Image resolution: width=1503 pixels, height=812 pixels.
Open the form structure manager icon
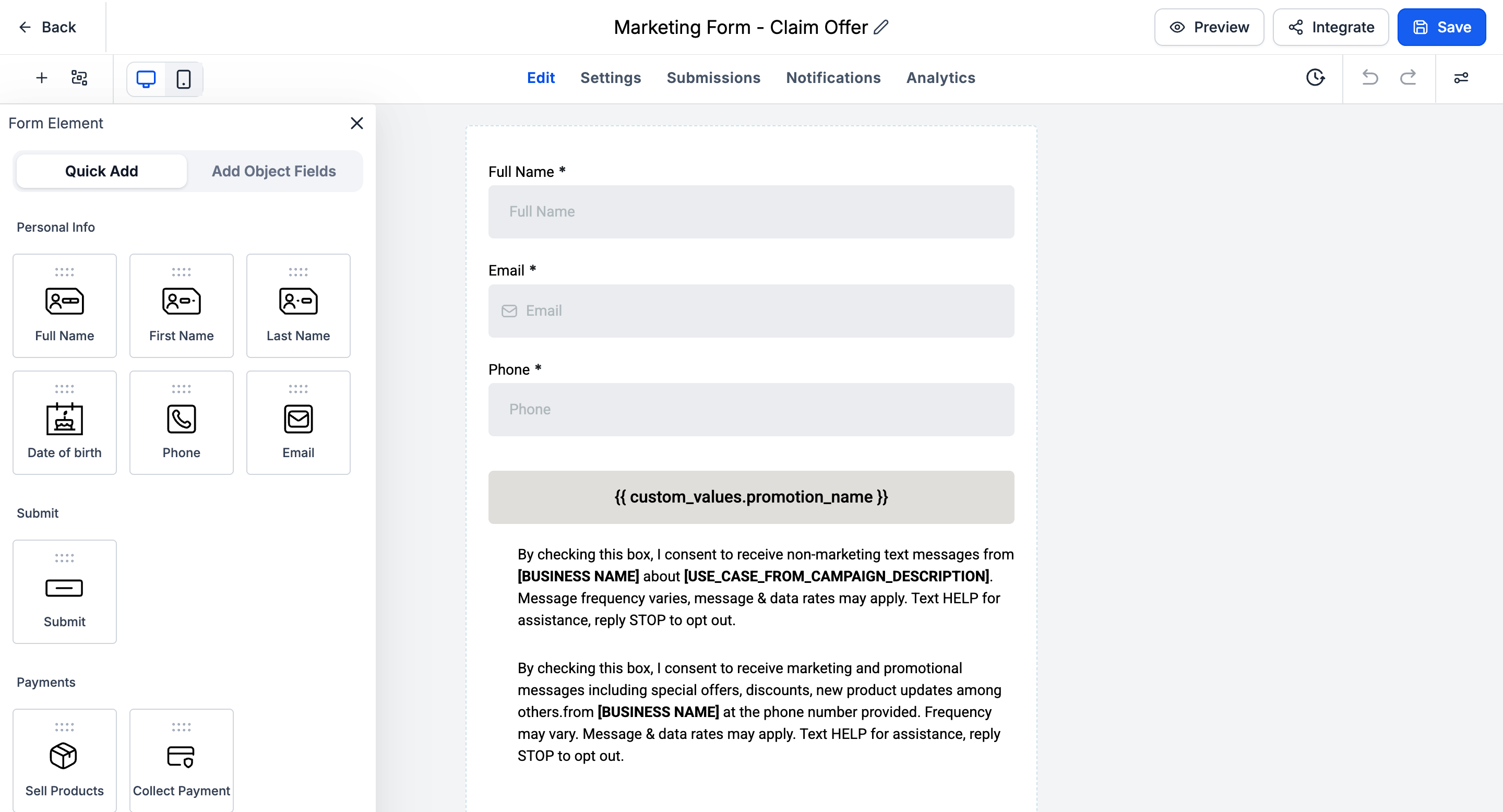point(79,78)
